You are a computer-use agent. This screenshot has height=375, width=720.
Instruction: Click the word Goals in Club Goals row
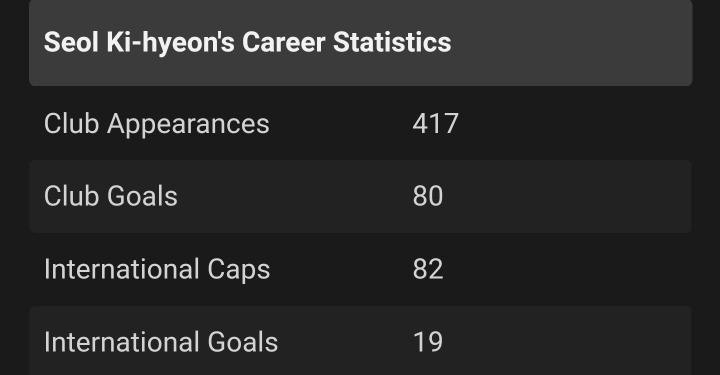click(142, 196)
